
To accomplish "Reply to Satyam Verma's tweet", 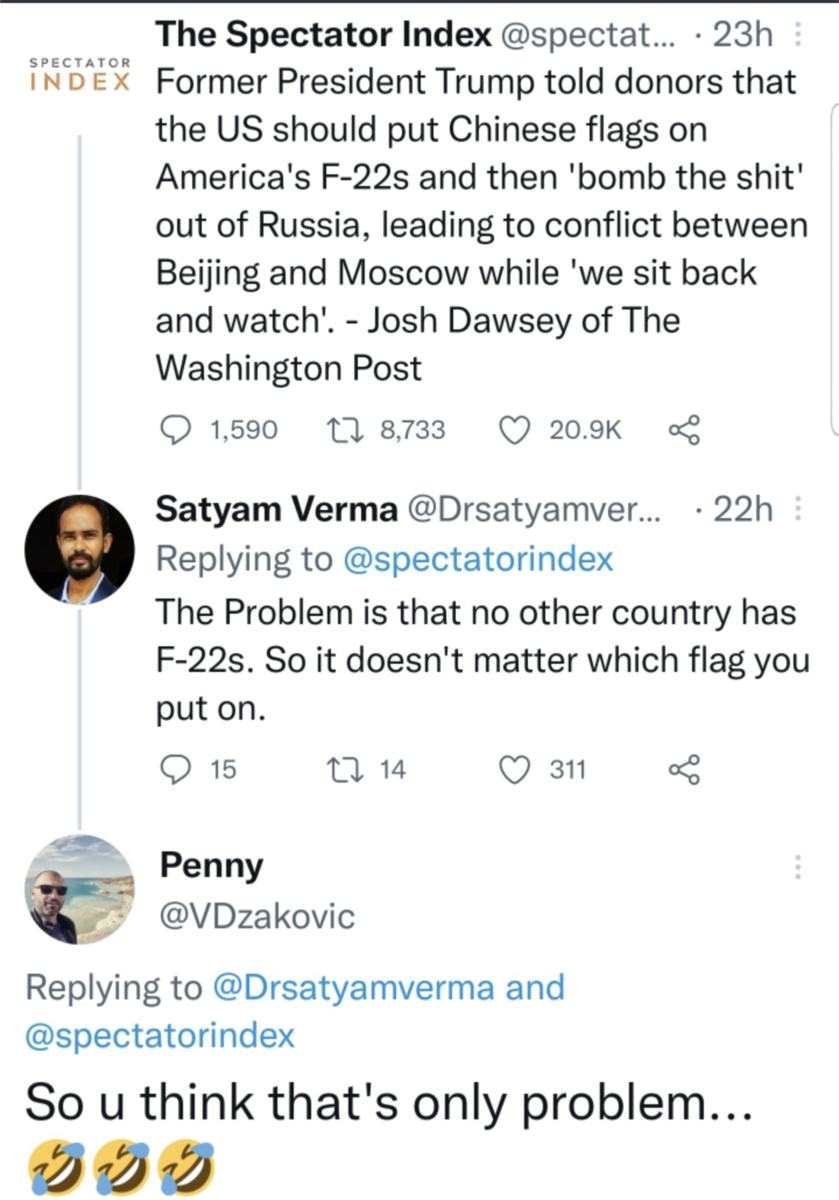I will (178, 769).
